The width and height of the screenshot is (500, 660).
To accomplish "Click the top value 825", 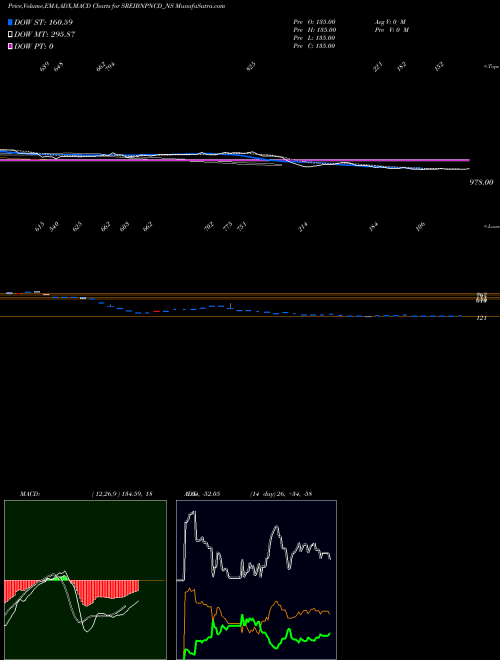I will coord(251,67).
